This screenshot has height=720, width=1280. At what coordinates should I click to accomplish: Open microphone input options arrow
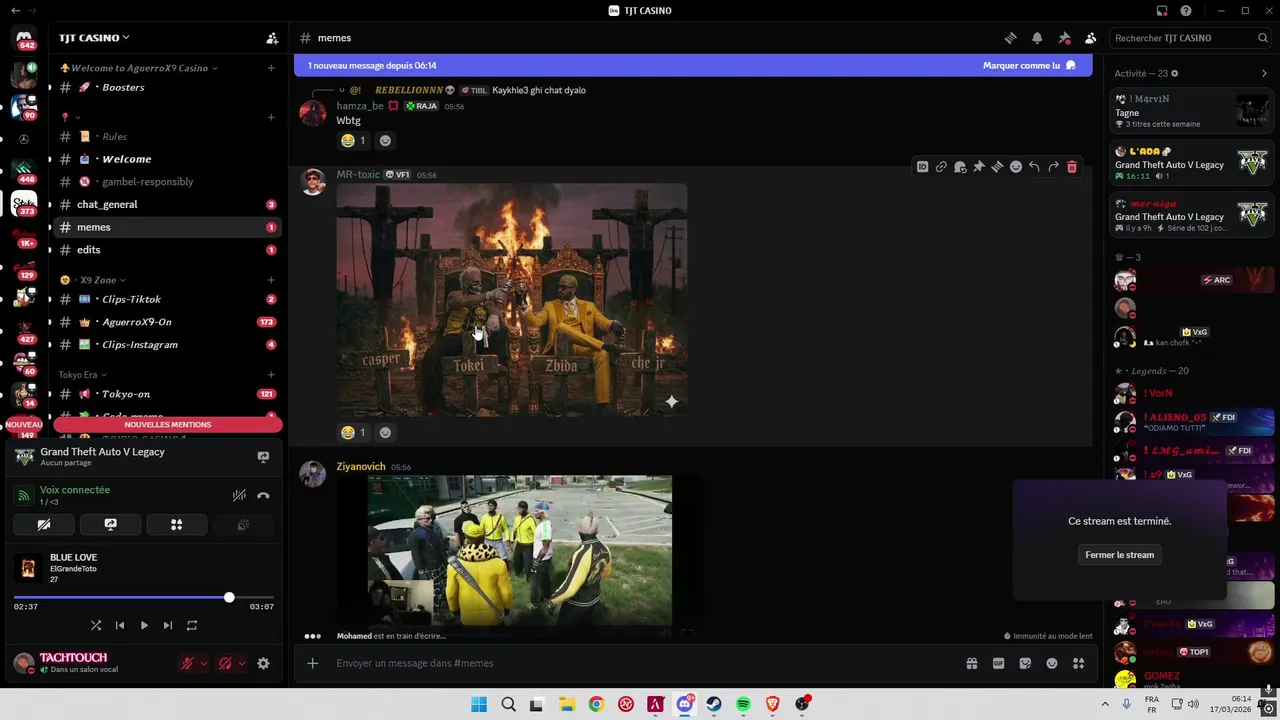click(204, 663)
